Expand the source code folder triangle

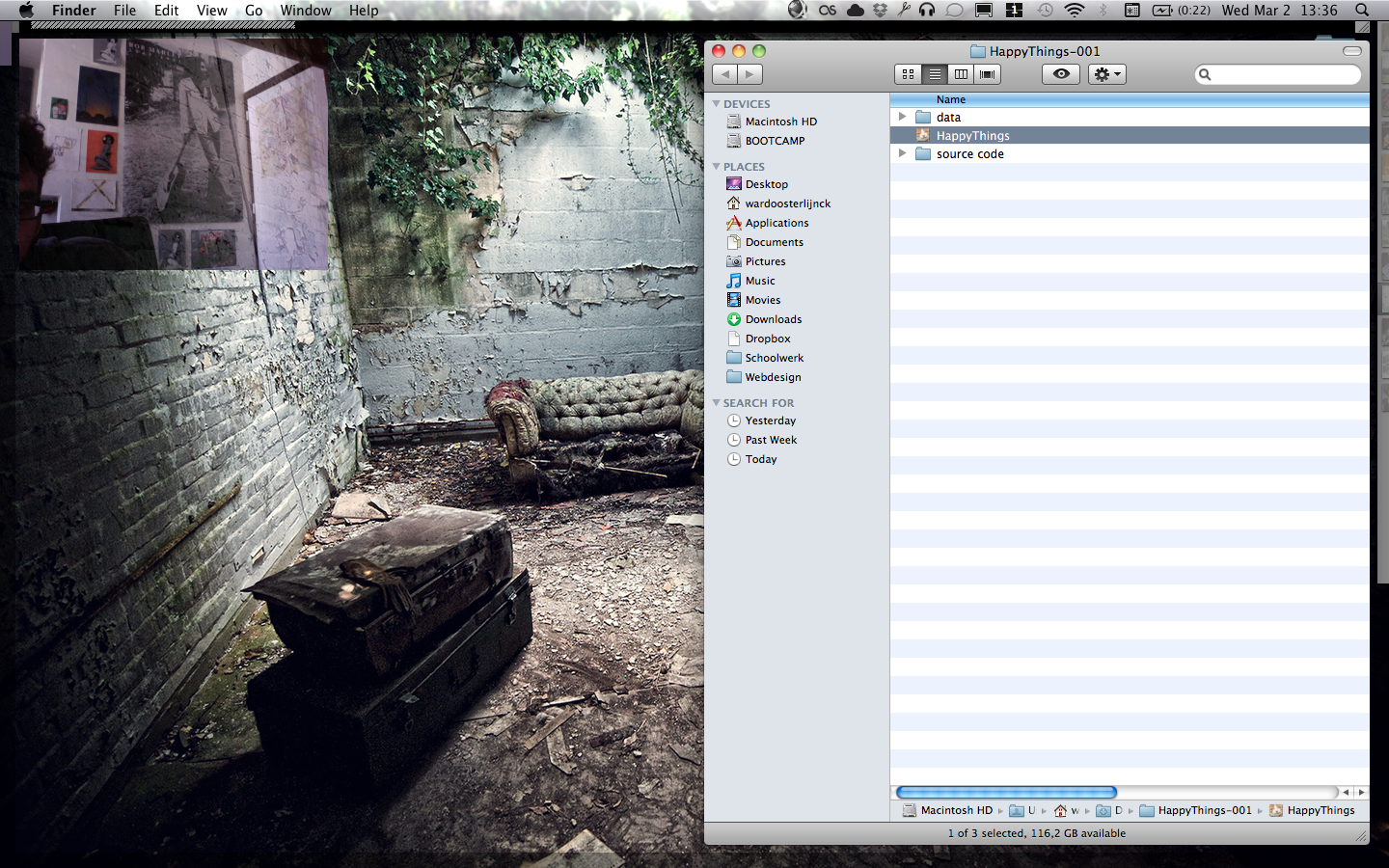(x=903, y=153)
